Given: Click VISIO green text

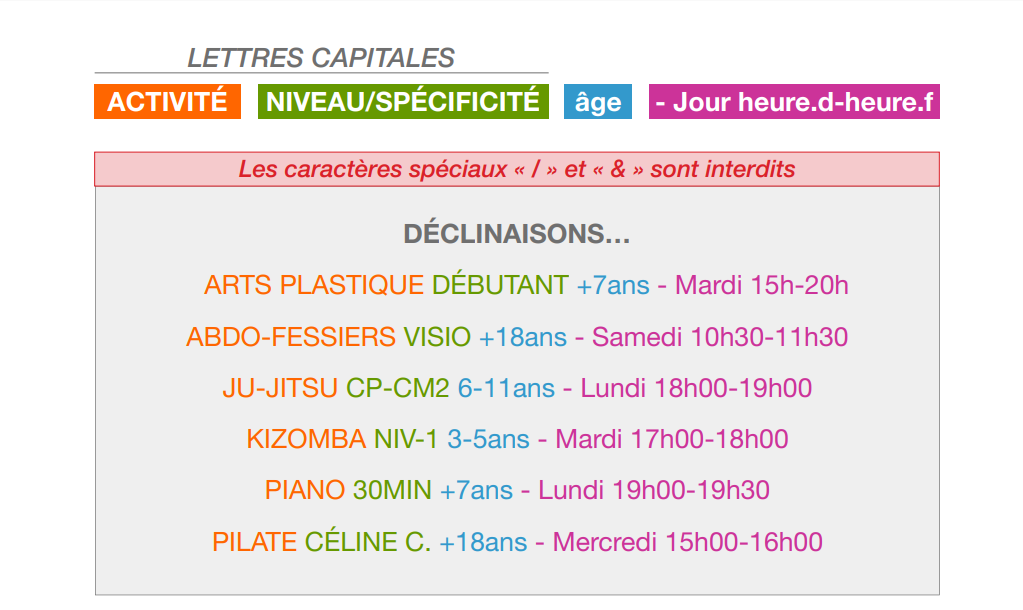Looking at the screenshot, I should 437,337.
